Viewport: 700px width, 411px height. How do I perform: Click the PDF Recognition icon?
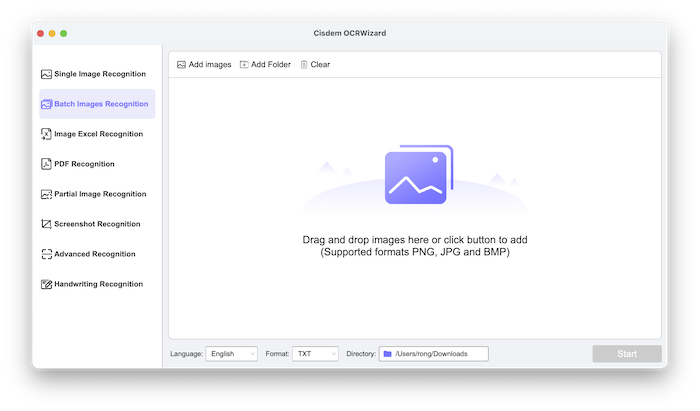click(46, 164)
